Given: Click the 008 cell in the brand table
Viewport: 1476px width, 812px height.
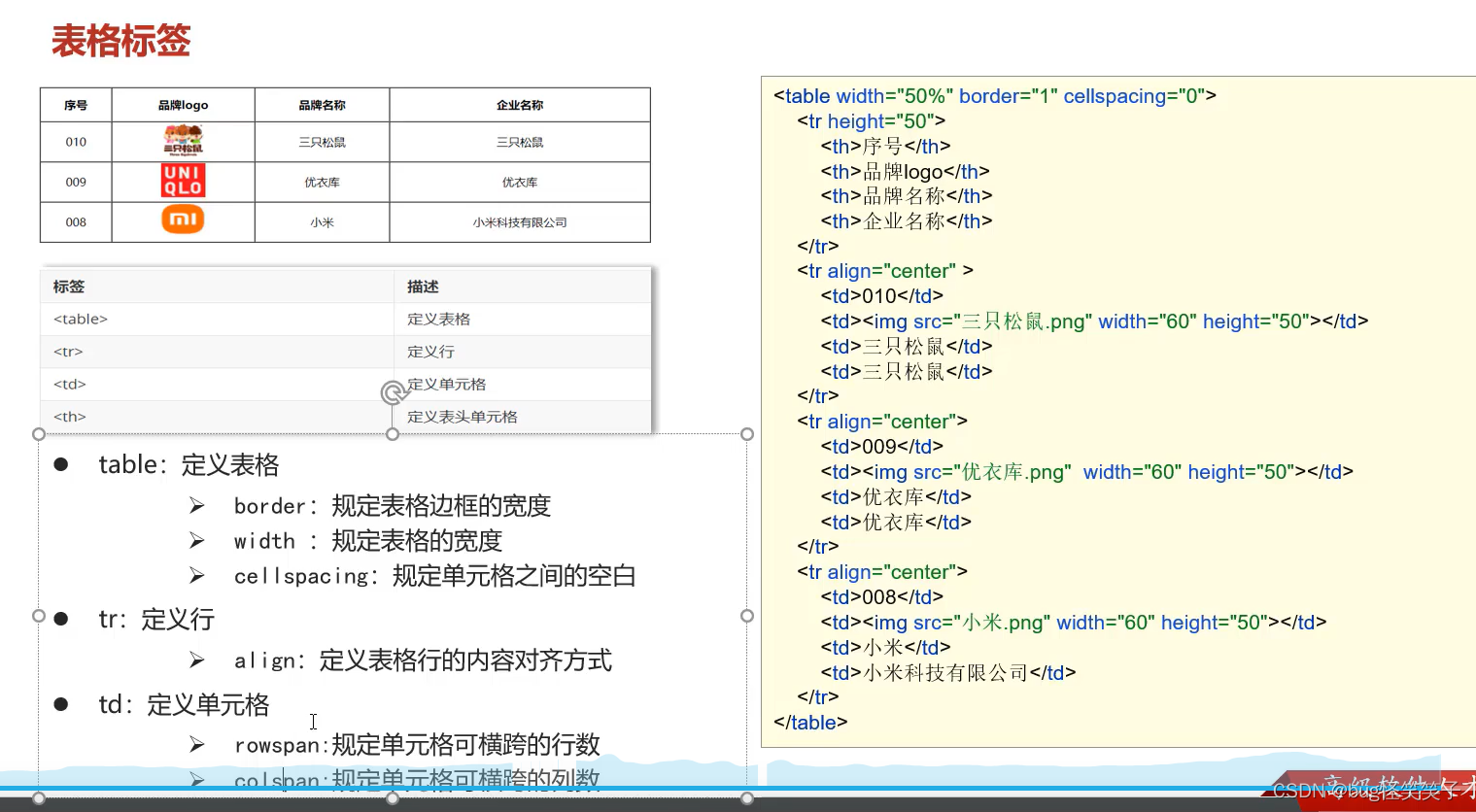Looking at the screenshot, I should (x=76, y=222).
